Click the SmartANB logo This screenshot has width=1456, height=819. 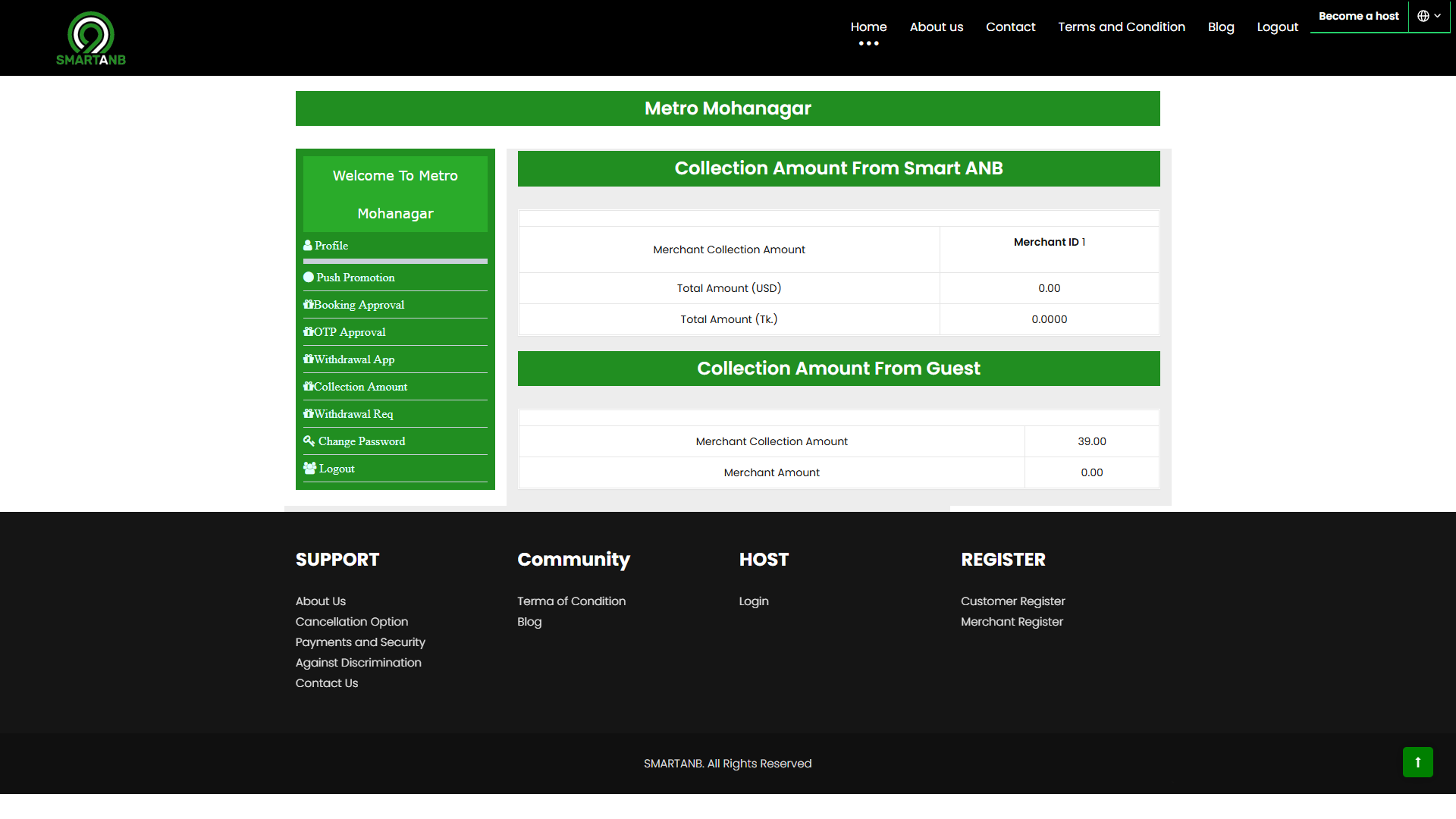tap(91, 38)
